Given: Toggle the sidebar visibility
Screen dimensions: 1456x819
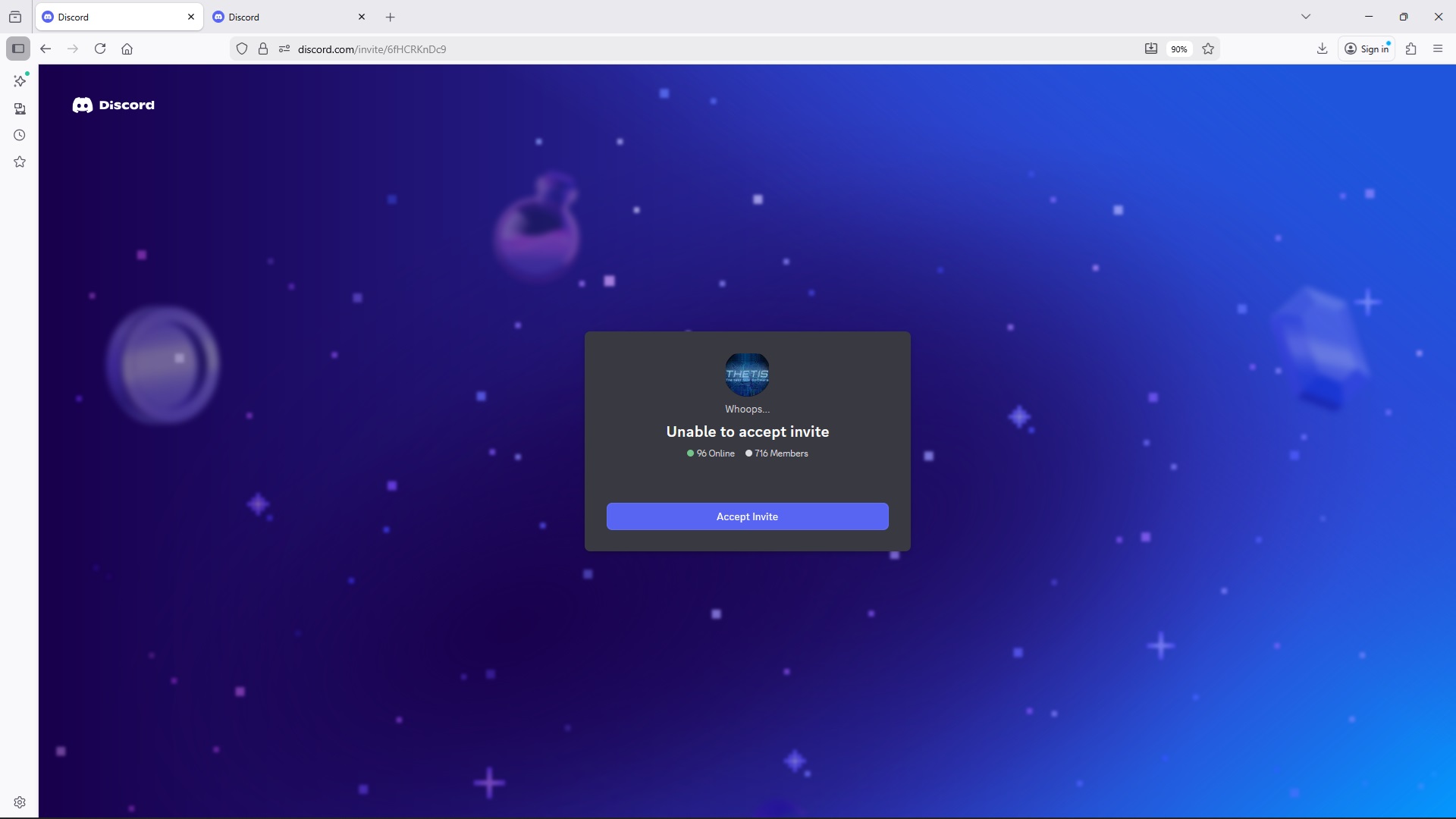Looking at the screenshot, I should (x=18, y=49).
